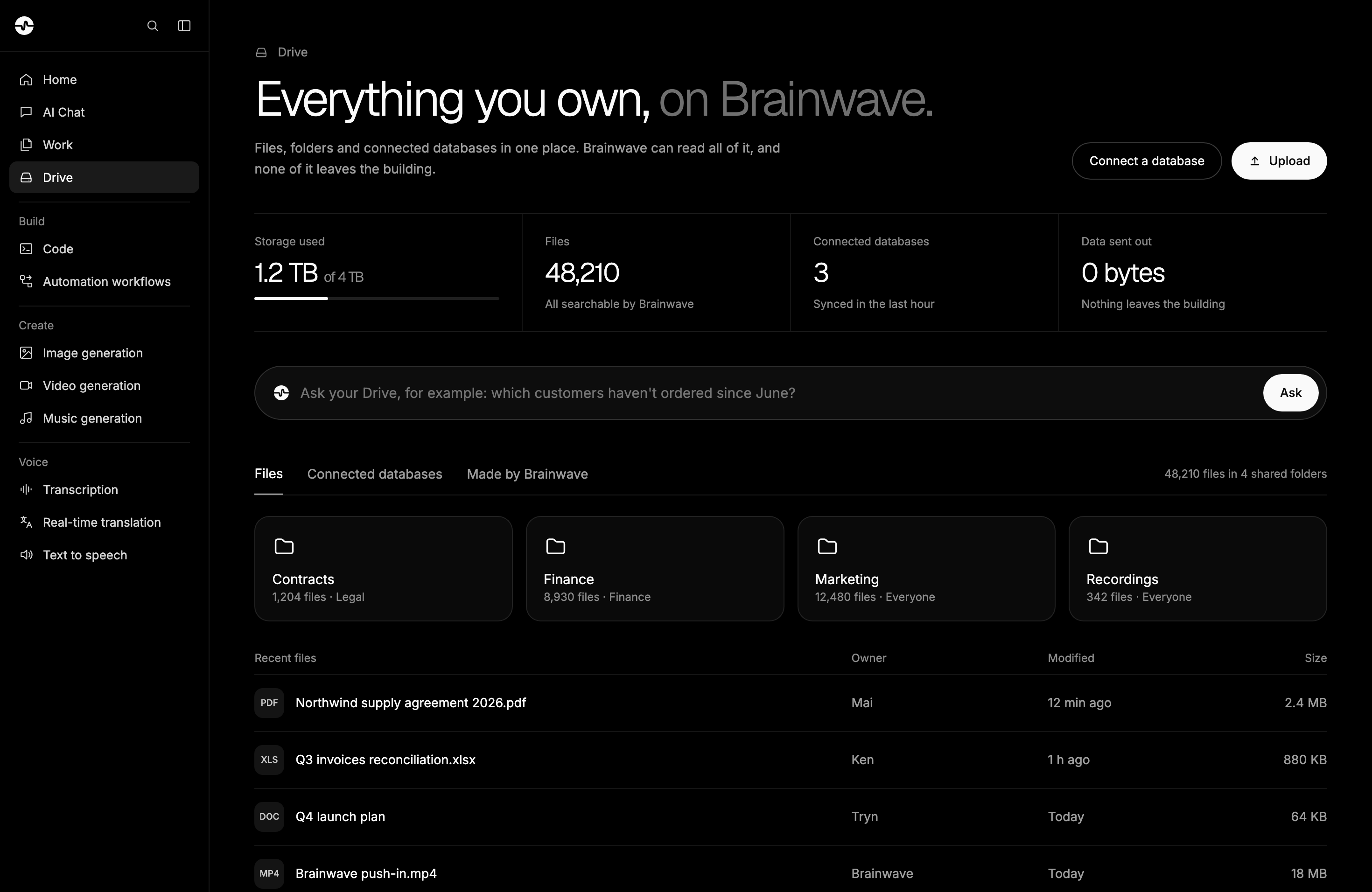The width and height of the screenshot is (1372, 892).
Task: Click the storage used progress bar
Action: click(377, 299)
